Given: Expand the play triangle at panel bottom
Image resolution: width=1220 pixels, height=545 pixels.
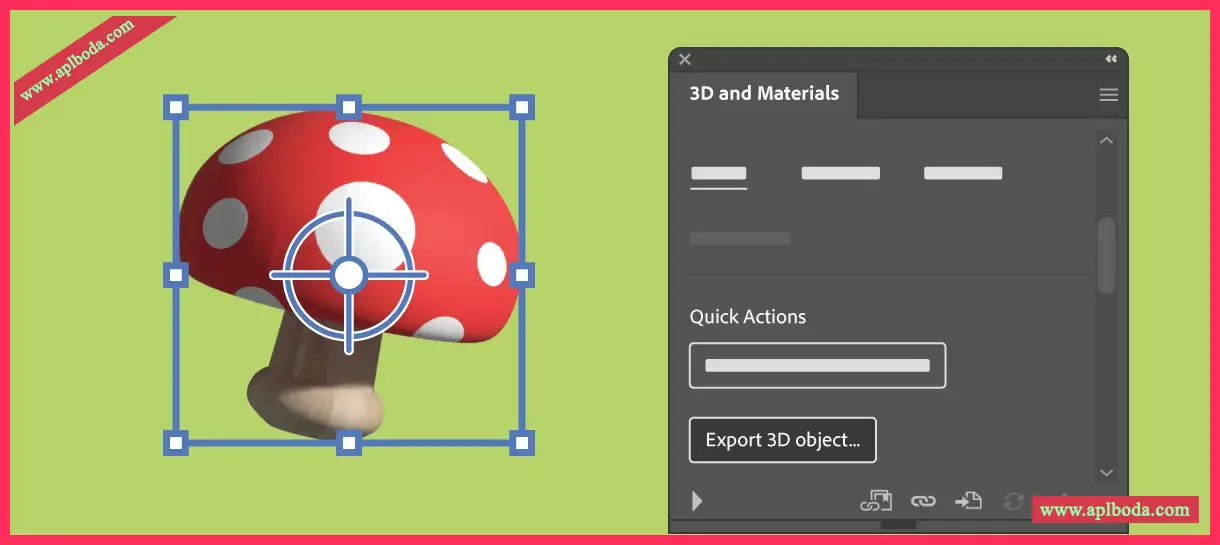Looking at the screenshot, I should coord(697,501).
